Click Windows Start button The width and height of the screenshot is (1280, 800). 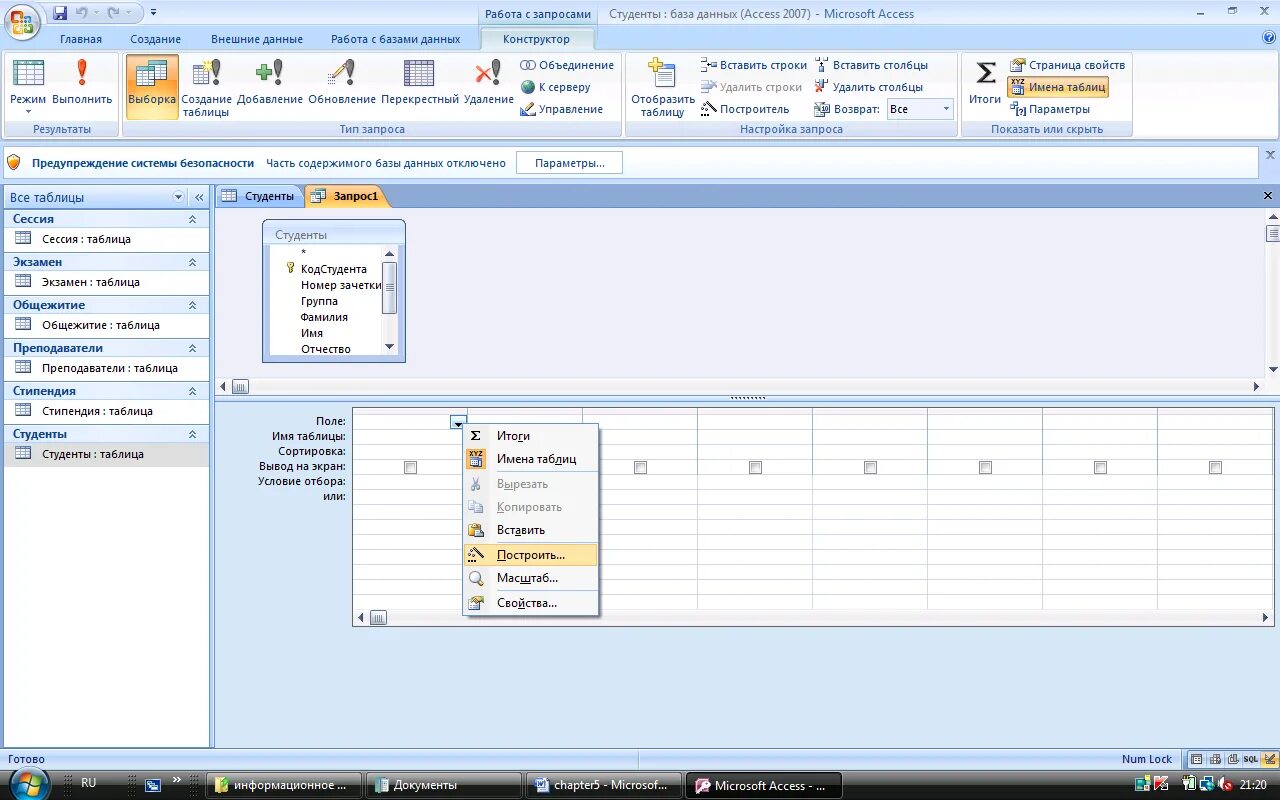coord(30,784)
